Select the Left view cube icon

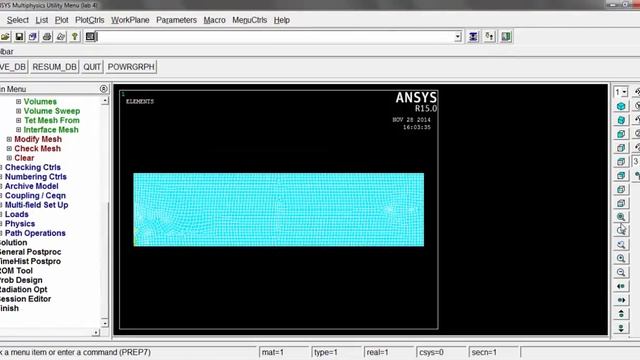coord(621,189)
